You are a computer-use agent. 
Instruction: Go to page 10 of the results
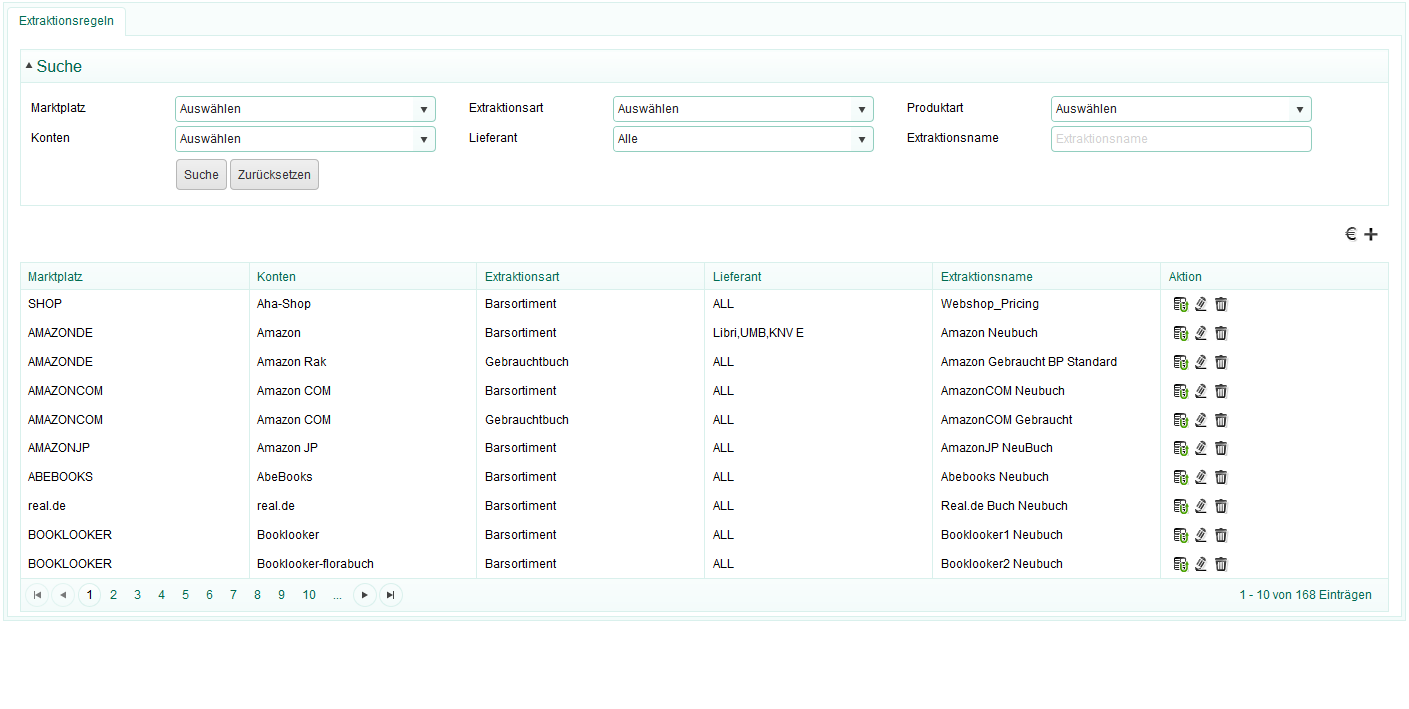click(x=309, y=595)
